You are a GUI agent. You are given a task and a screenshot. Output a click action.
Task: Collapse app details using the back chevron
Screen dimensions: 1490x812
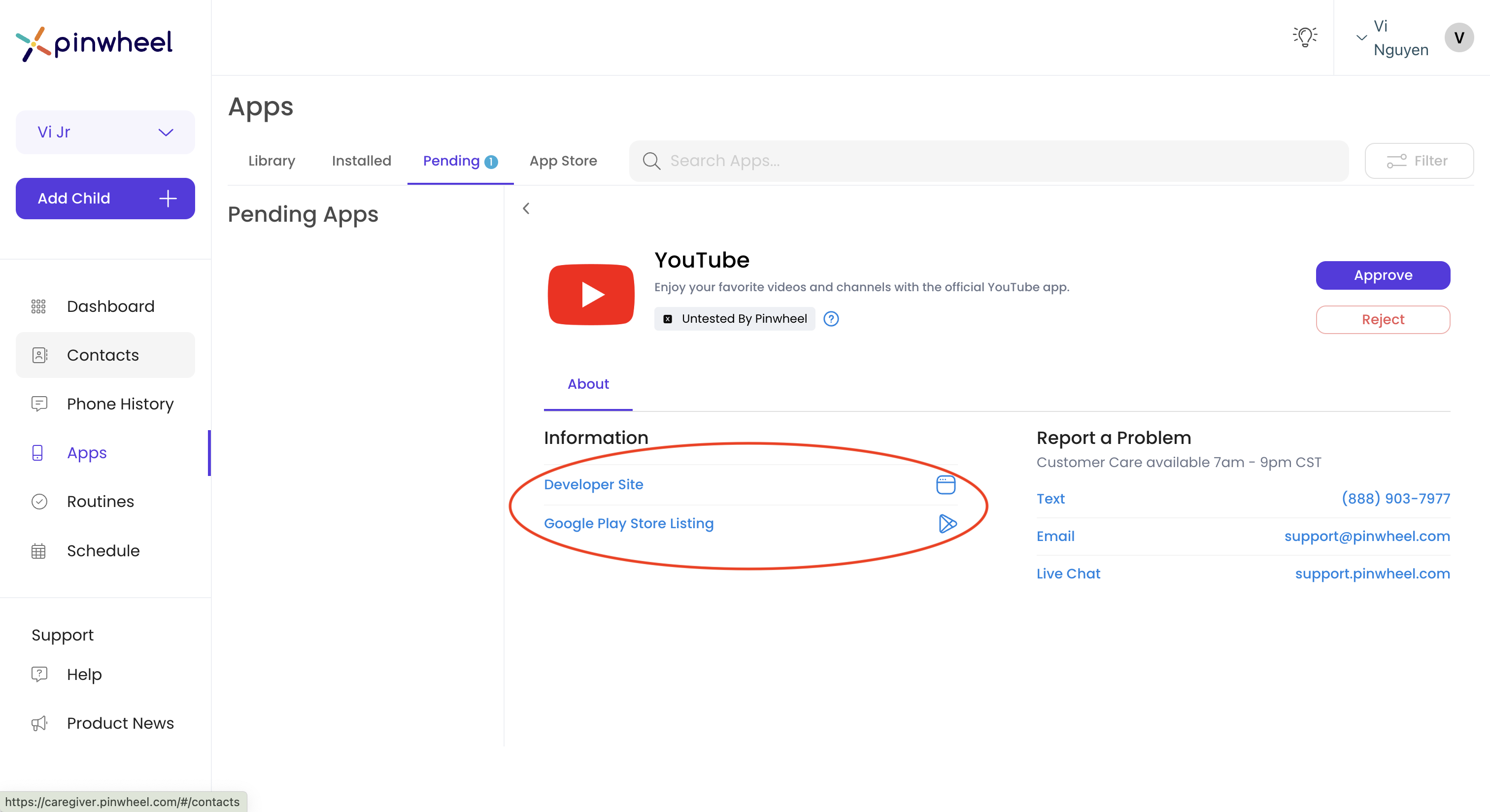(526, 208)
